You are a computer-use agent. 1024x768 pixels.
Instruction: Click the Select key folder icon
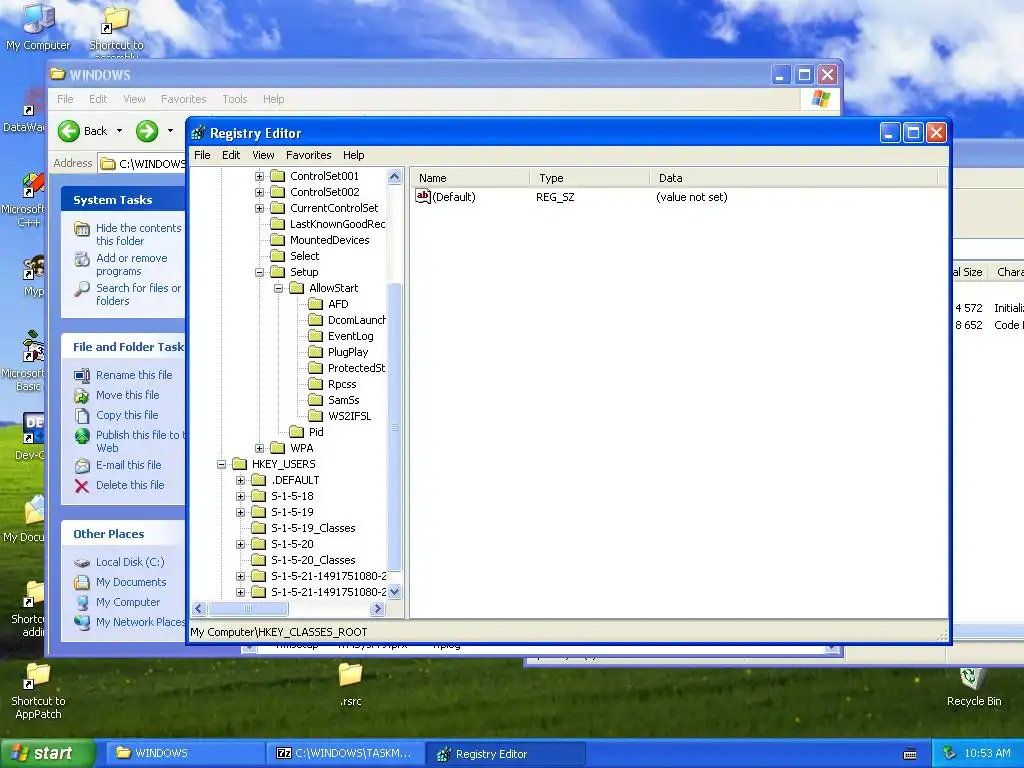pyautogui.click(x=278, y=256)
